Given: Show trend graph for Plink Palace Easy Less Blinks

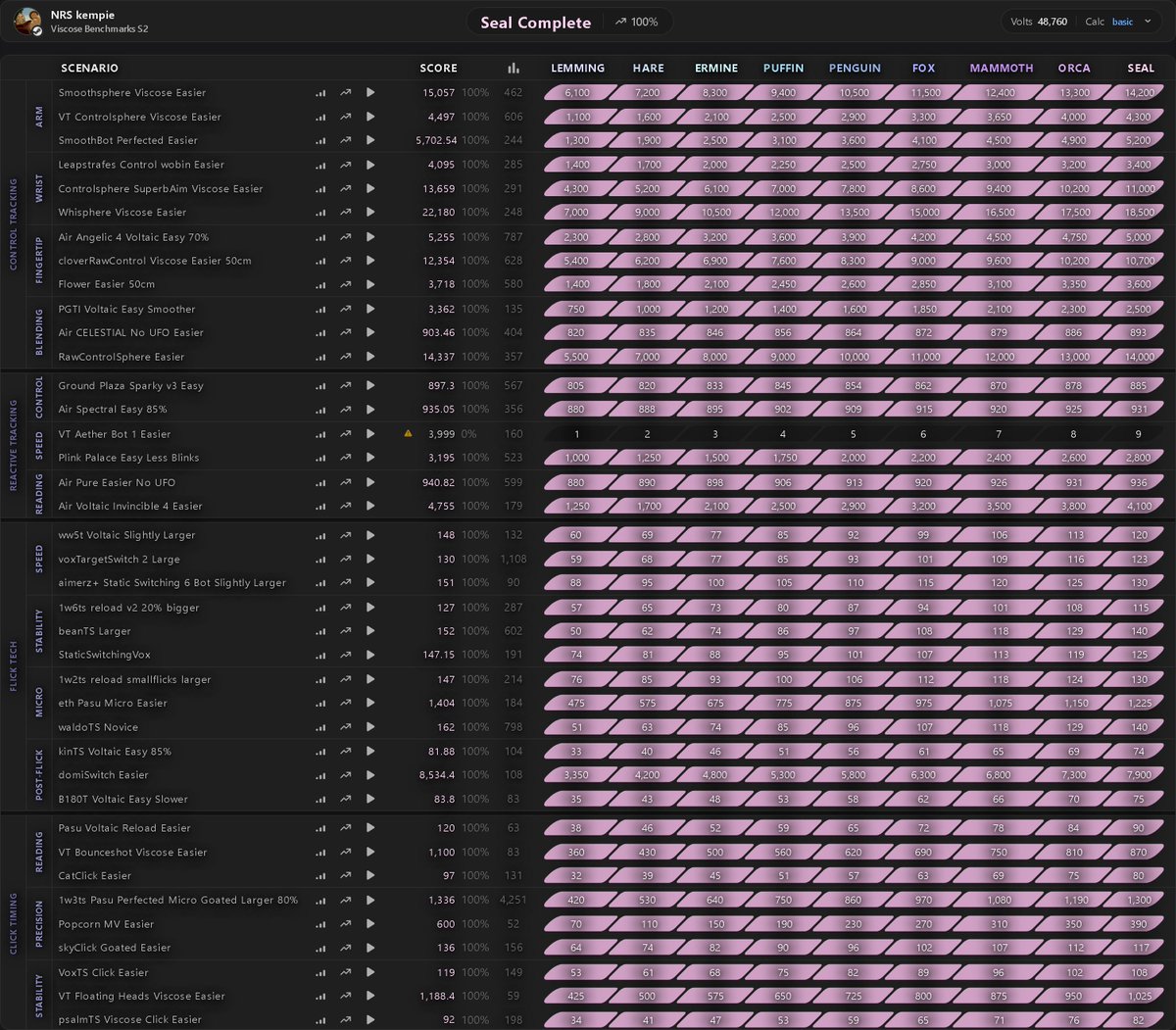Looking at the screenshot, I should tap(346, 458).
